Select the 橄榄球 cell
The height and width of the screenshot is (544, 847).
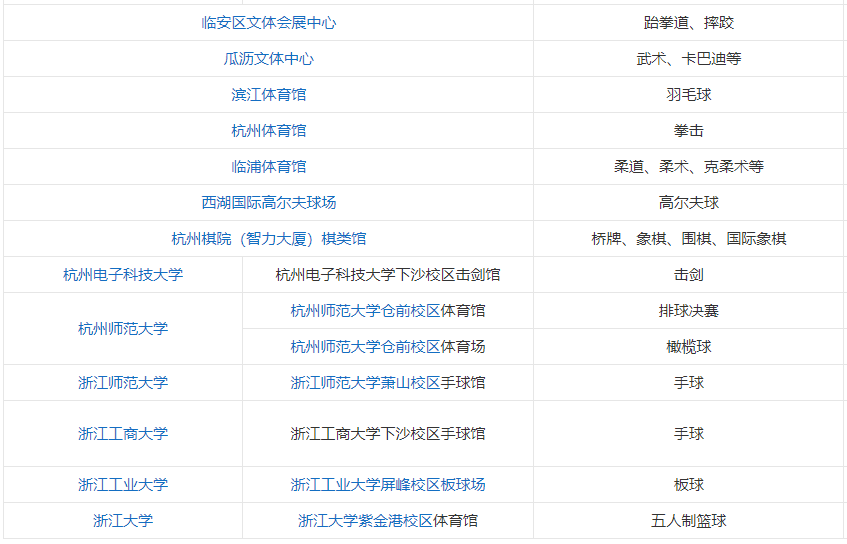(689, 346)
